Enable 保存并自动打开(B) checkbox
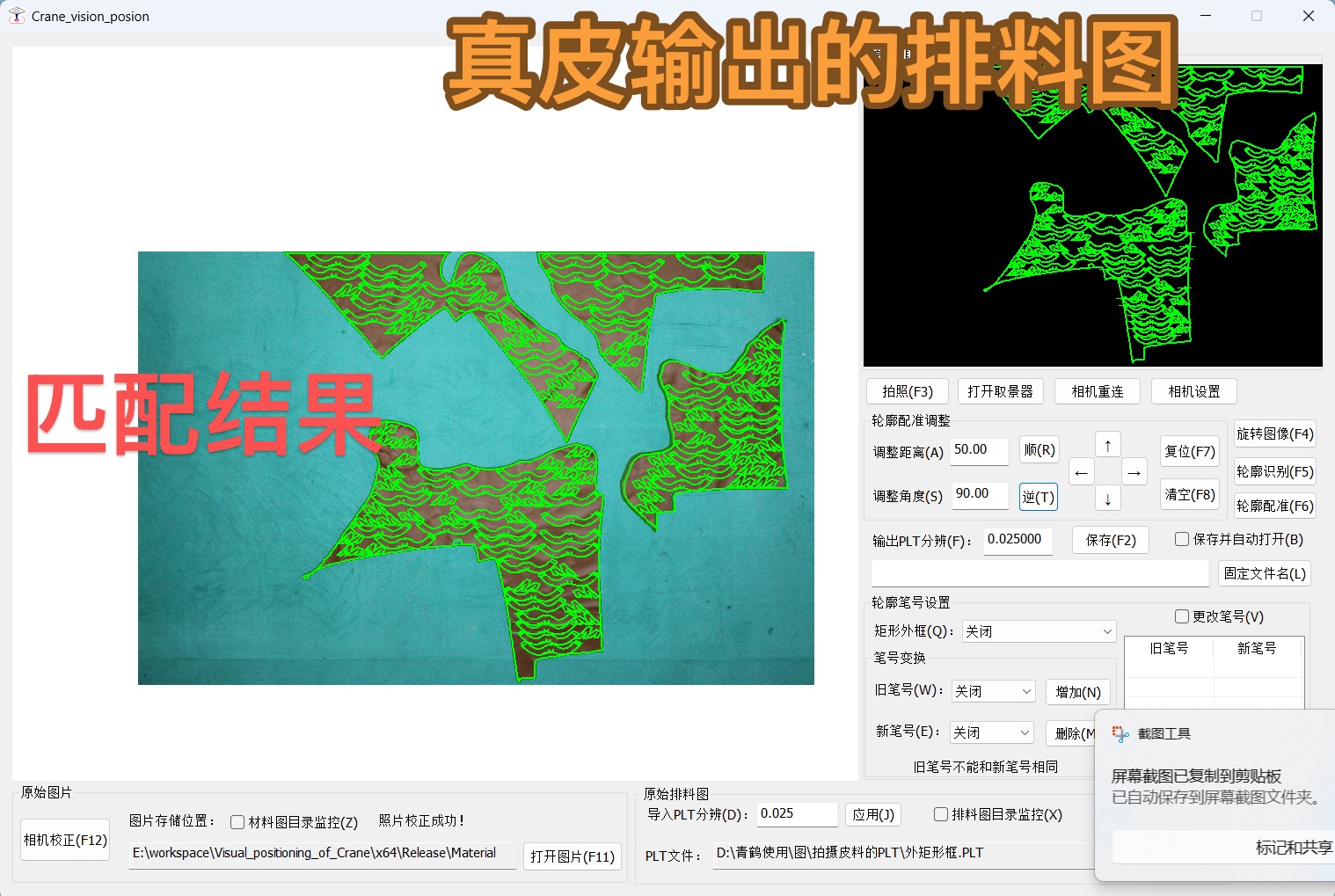 click(1182, 539)
